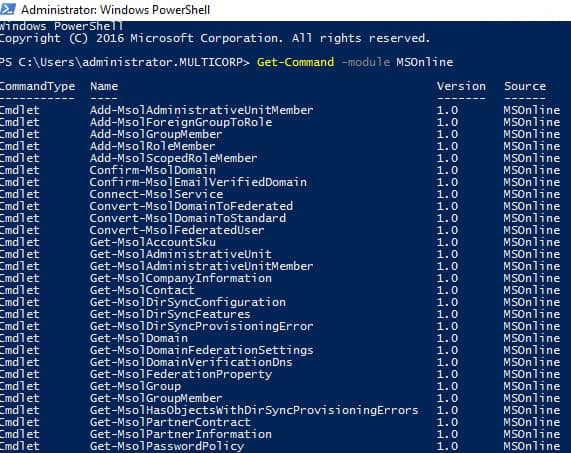The image size is (571, 453).
Task: Select 'Get-MsolDirSyncProvisioningError' cmdlet name
Action: pyautogui.click(x=201, y=327)
